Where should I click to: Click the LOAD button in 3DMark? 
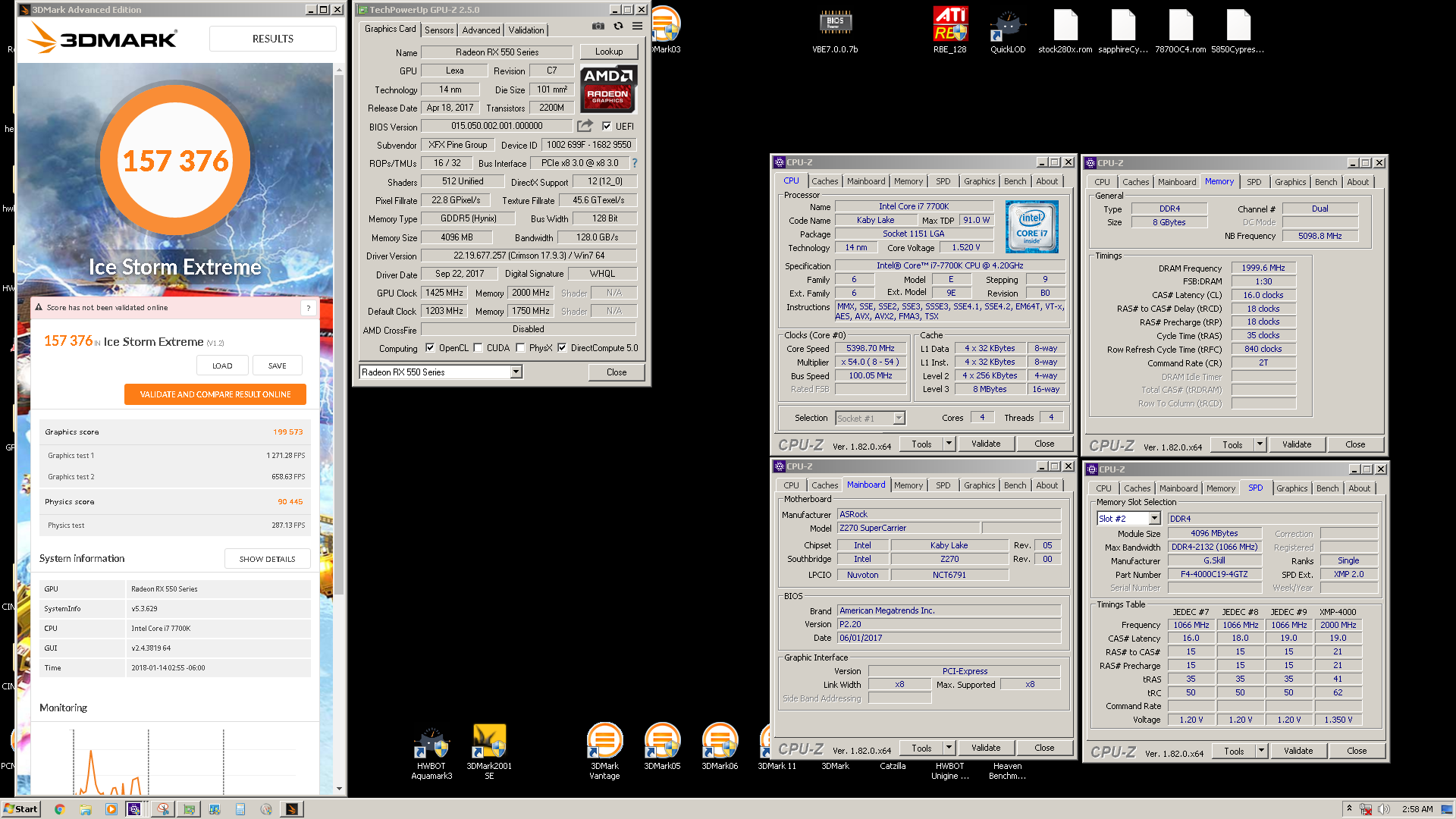tap(222, 366)
